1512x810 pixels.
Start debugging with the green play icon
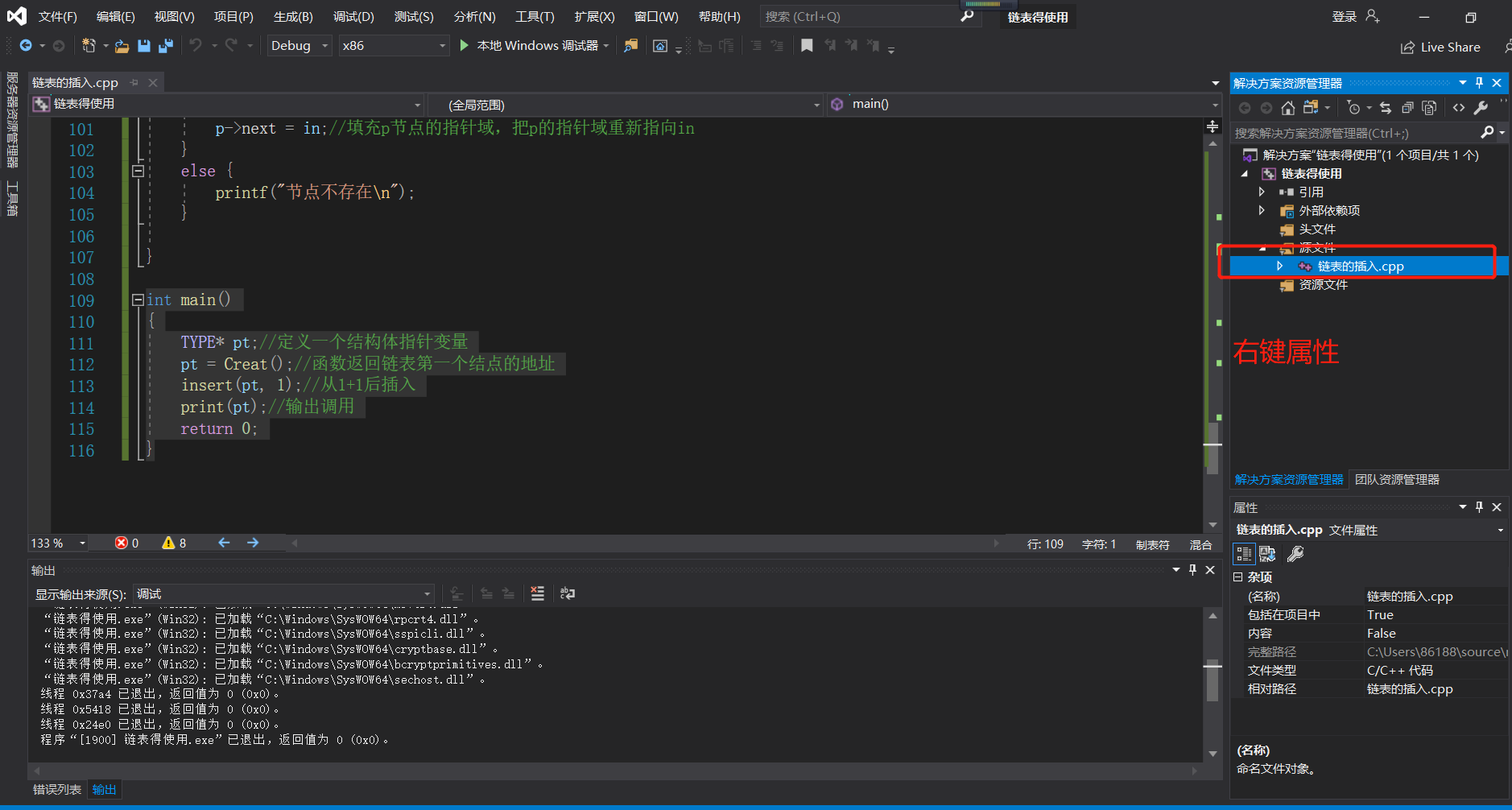[464, 46]
